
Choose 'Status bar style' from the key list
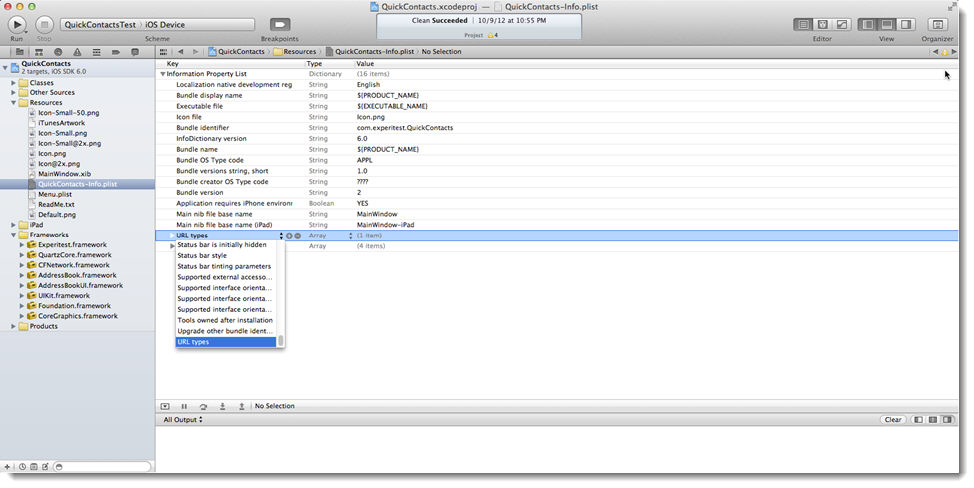point(202,256)
